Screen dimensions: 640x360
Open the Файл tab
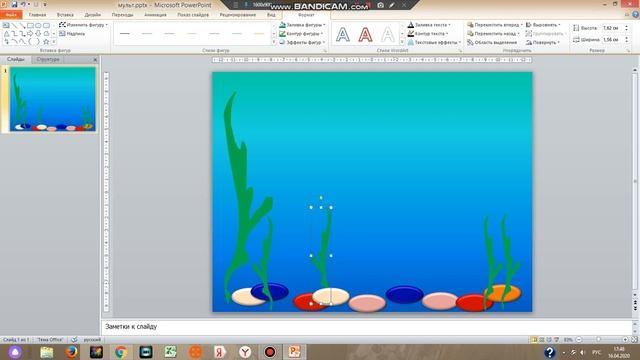click(11, 15)
